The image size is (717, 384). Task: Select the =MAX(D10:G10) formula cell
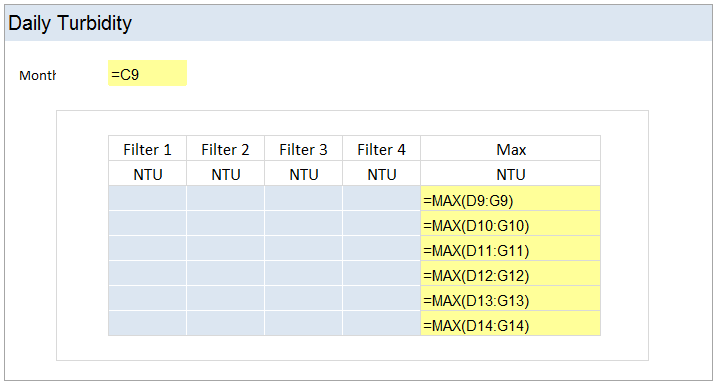511,223
